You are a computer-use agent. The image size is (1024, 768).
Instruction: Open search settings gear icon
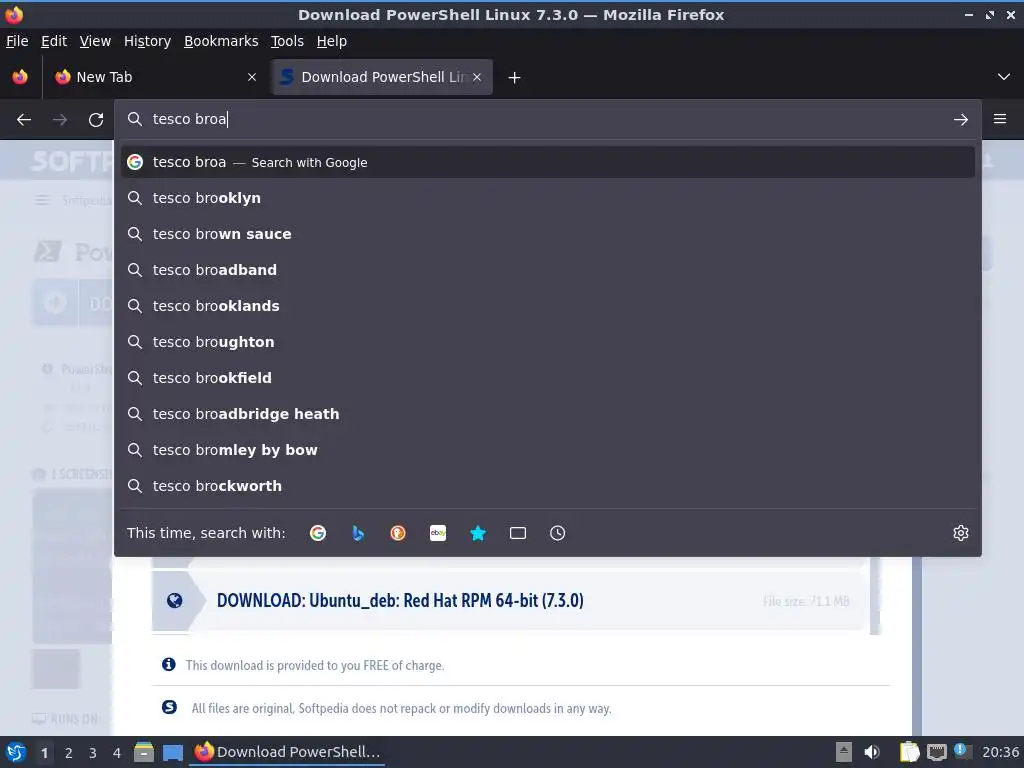pos(961,533)
